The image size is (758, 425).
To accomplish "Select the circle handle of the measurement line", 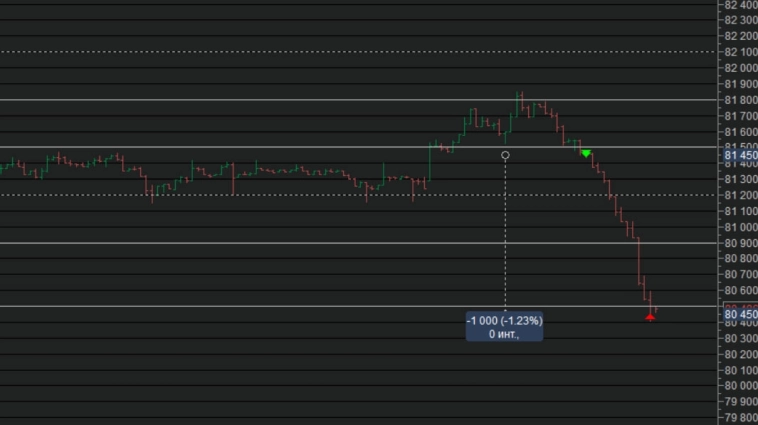I will (x=505, y=155).
